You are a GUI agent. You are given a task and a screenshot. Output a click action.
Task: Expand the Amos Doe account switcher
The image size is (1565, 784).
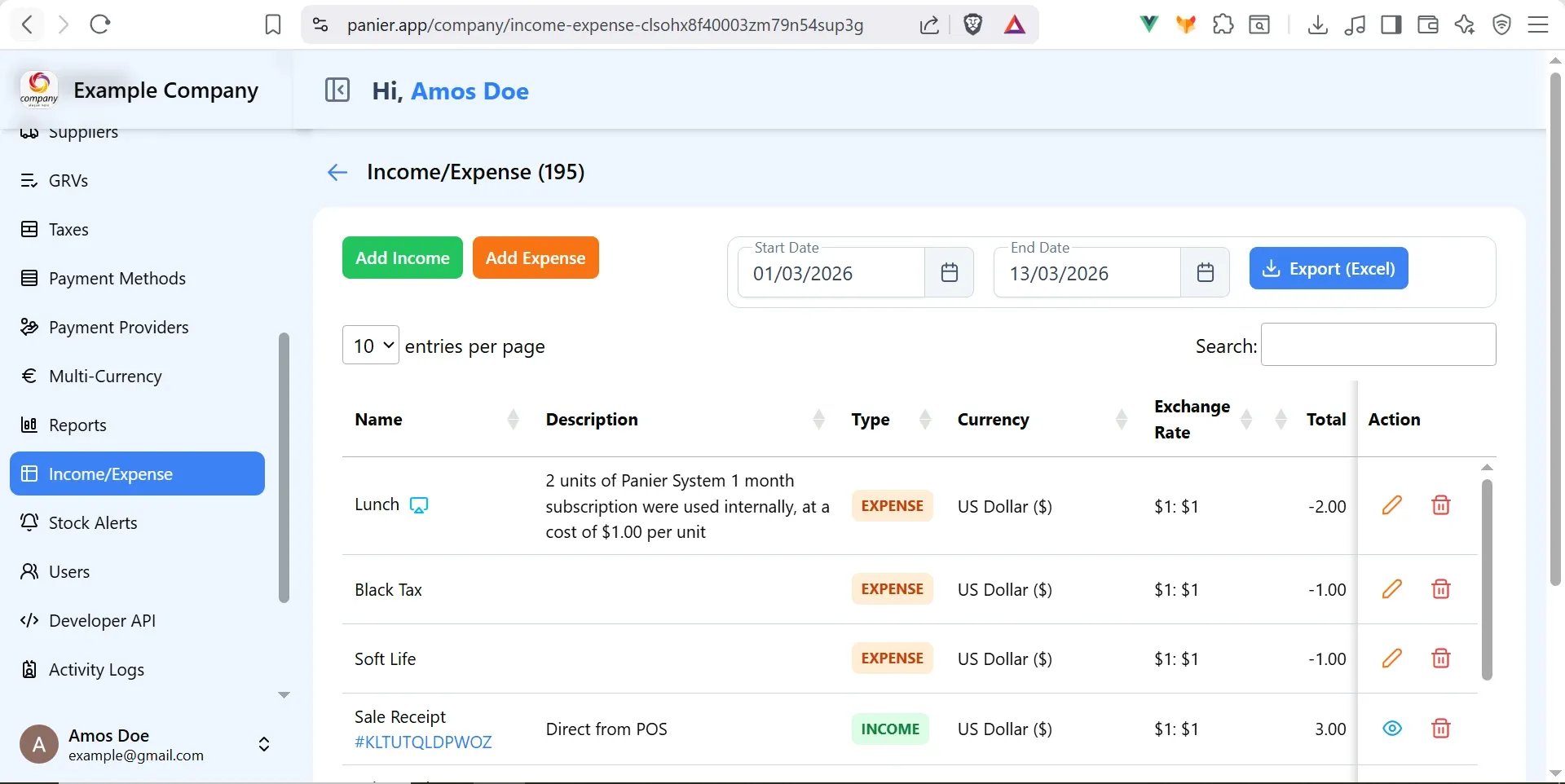point(264,744)
